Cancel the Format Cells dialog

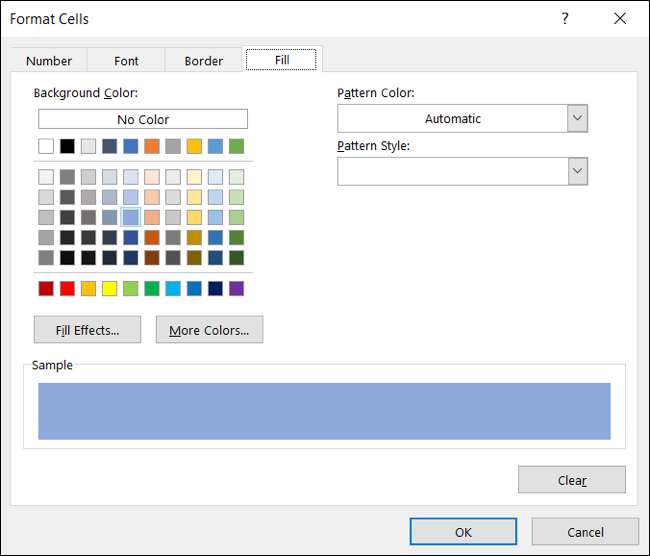click(585, 532)
